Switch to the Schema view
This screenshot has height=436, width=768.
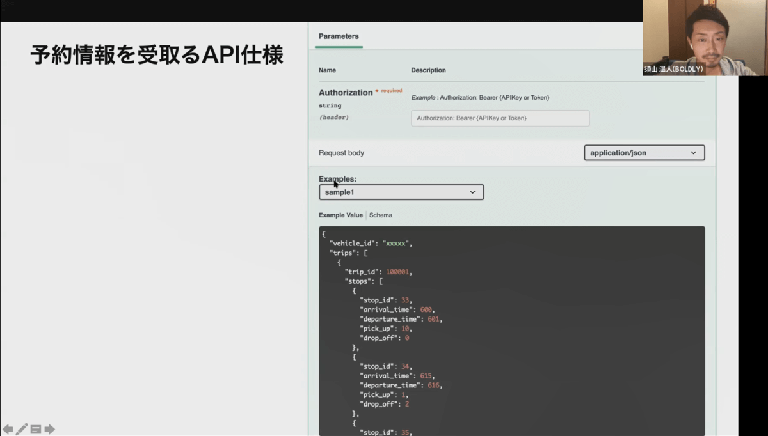381,215
